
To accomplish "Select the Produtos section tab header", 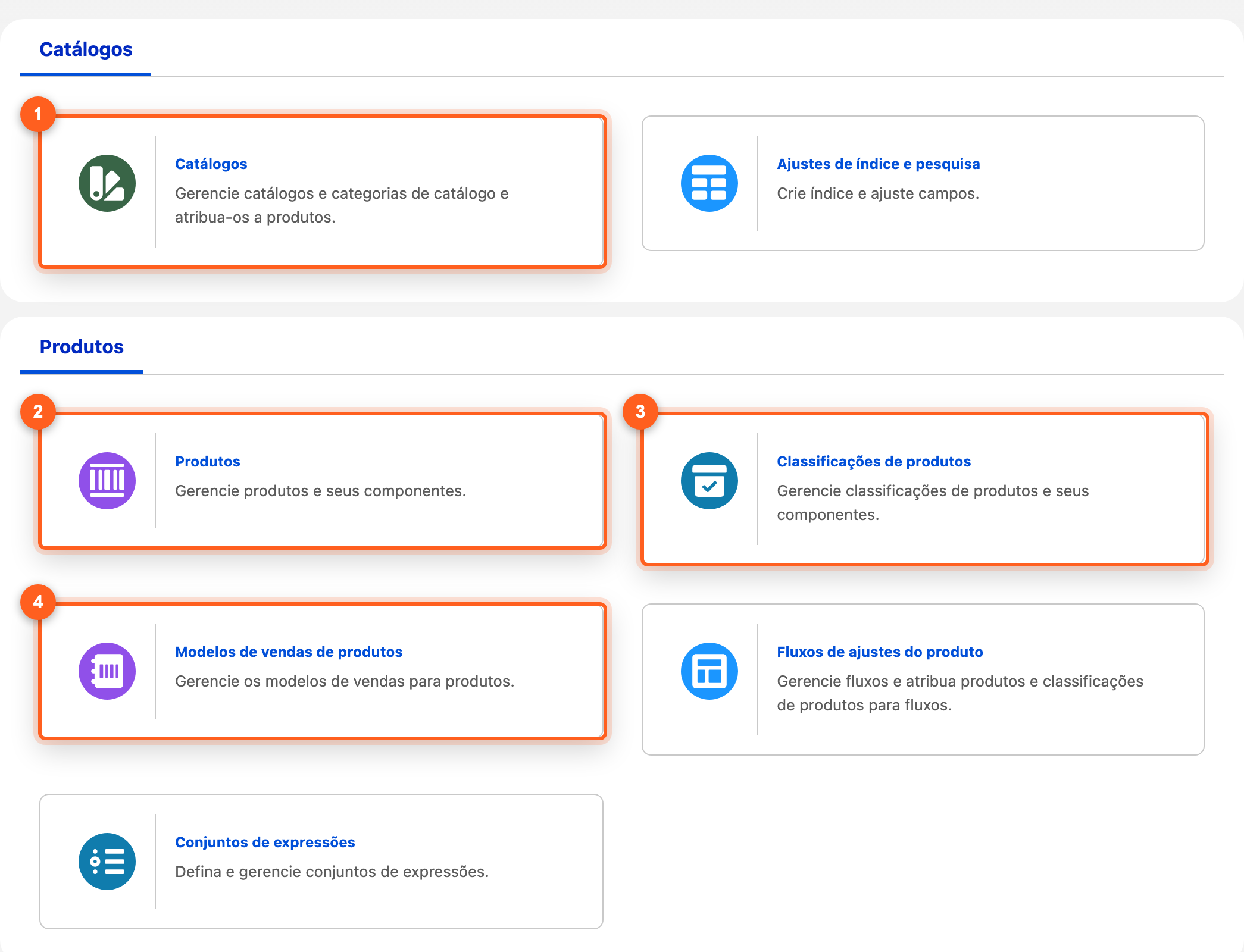I will tap(82, 347).
